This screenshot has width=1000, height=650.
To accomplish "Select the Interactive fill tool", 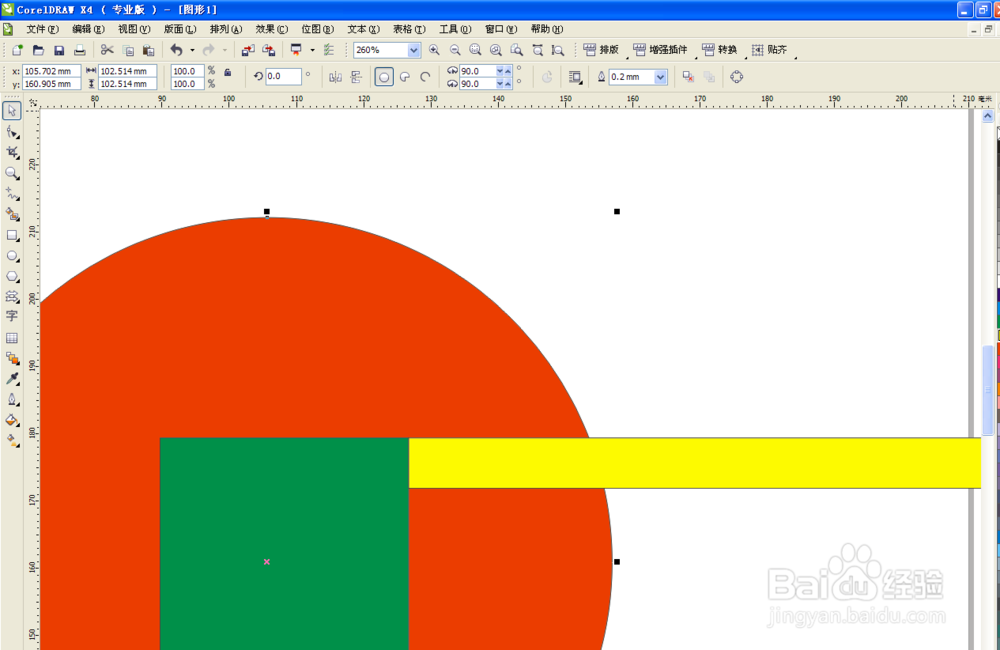I will (x=12, y=440).
